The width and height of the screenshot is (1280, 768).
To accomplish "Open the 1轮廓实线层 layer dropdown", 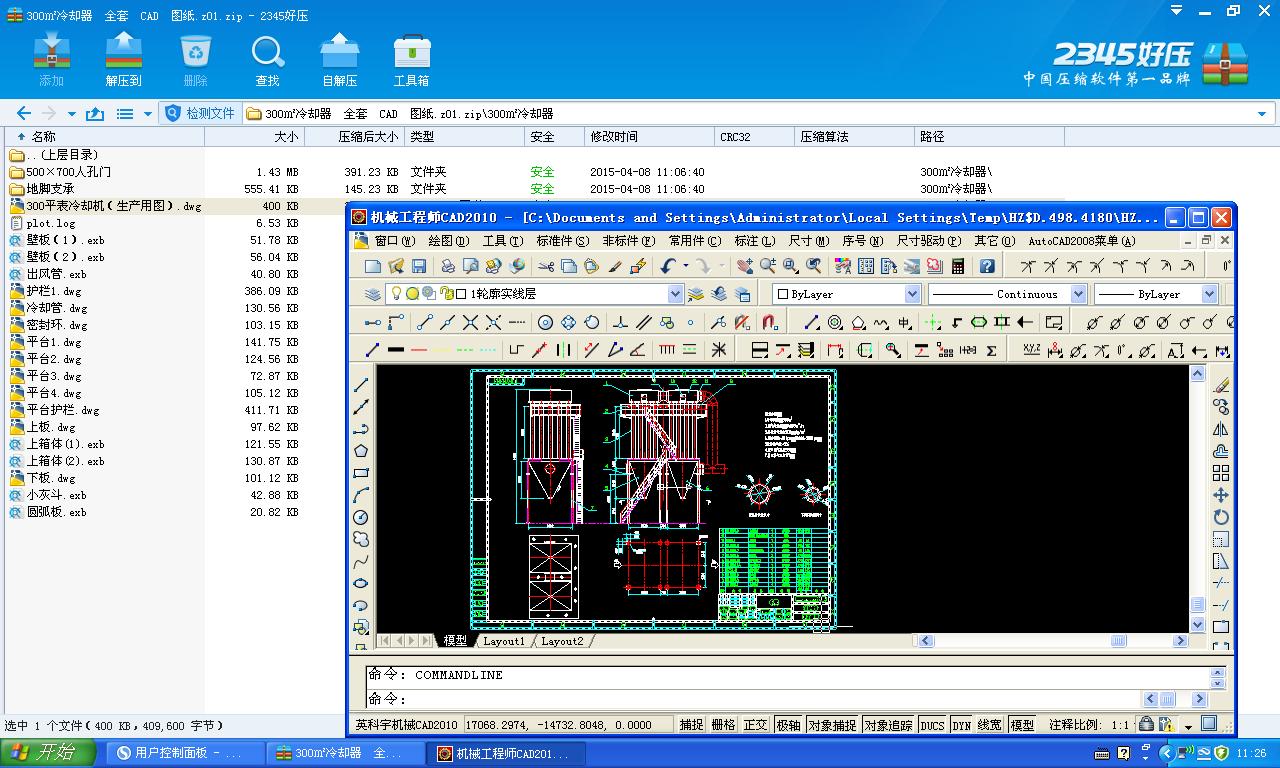I will tap(676, 293).
